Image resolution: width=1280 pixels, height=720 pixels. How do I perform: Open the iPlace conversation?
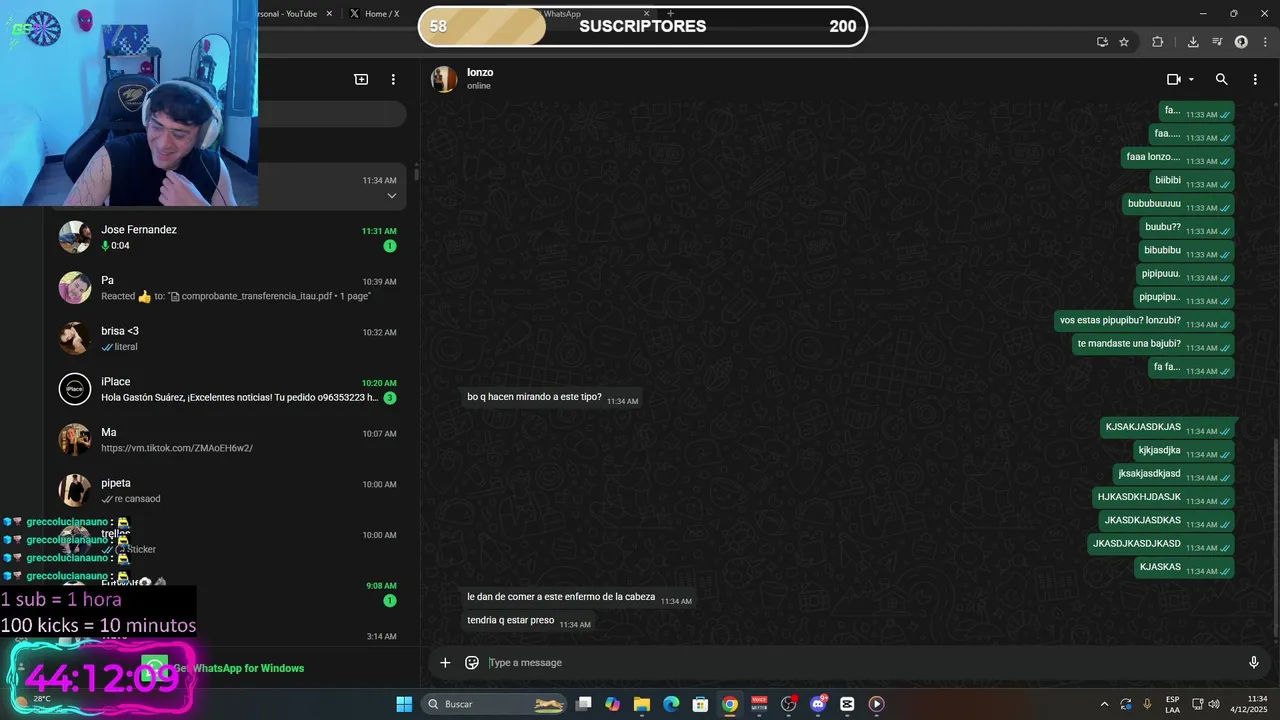coord(231,389)
